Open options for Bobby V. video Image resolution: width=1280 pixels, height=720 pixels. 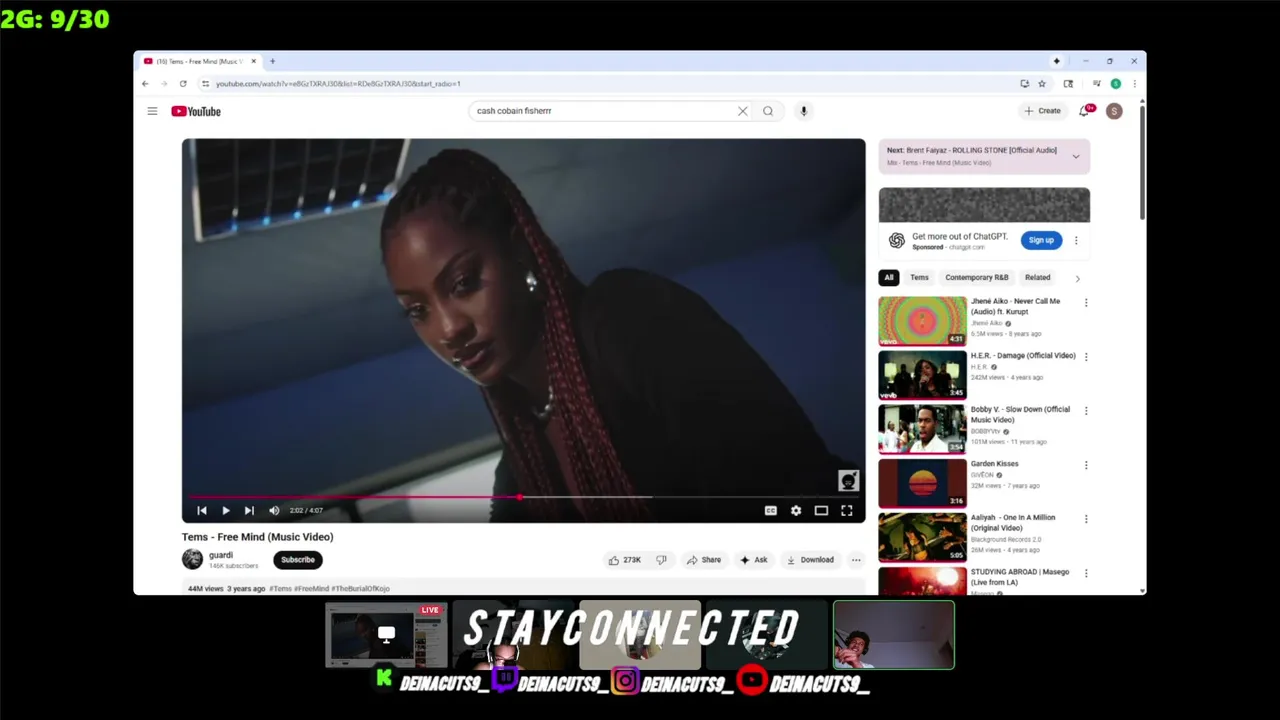[1086, 410]
